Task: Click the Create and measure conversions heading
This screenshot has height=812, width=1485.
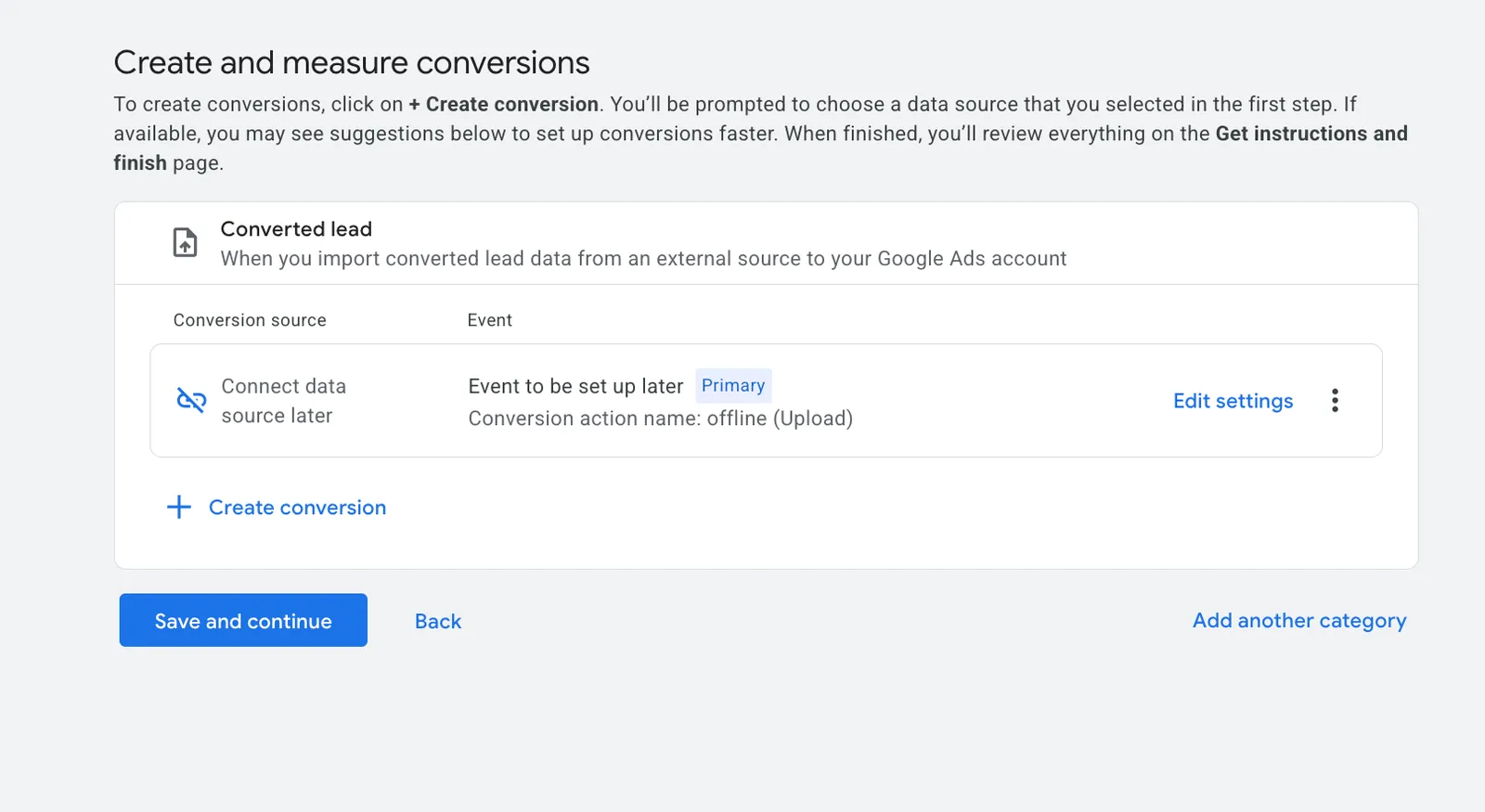Action: (x=352, y=62)
